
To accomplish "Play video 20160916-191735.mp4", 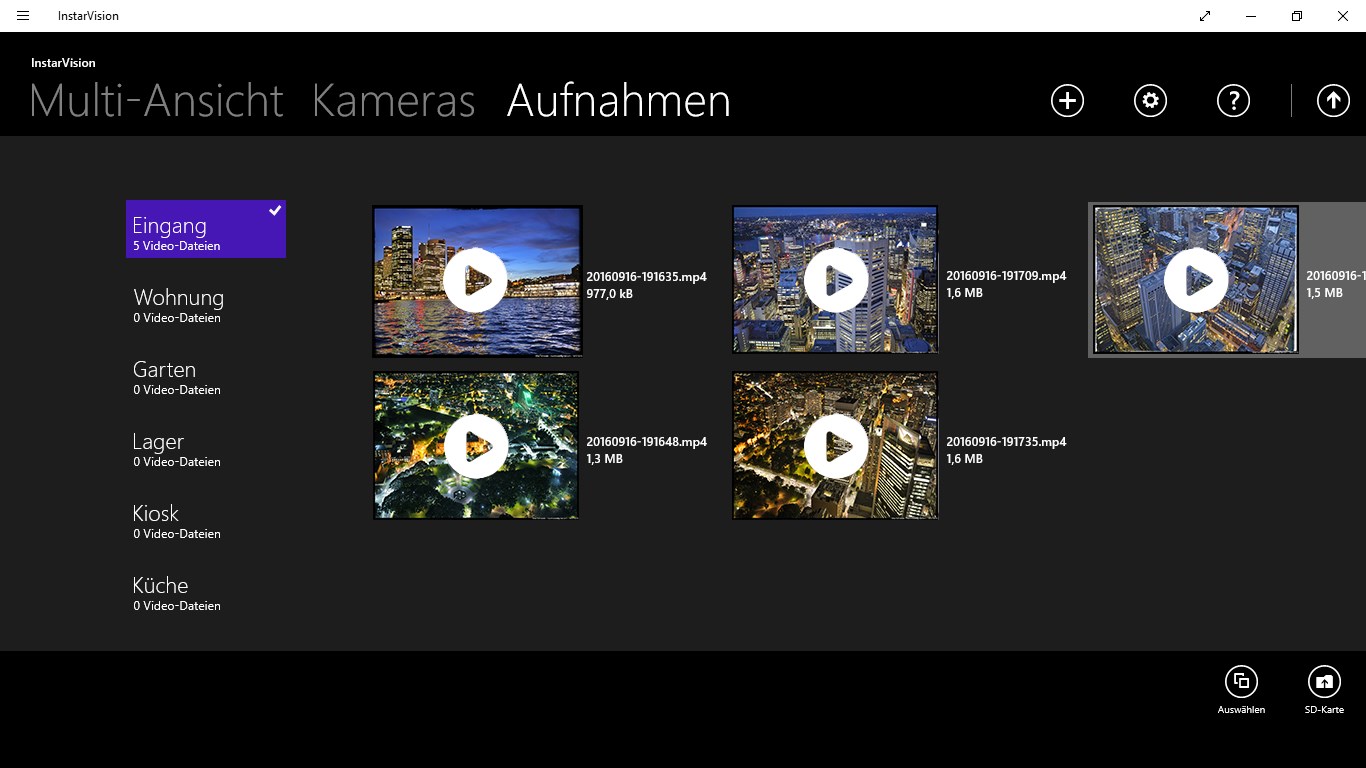I will (835, 446).
